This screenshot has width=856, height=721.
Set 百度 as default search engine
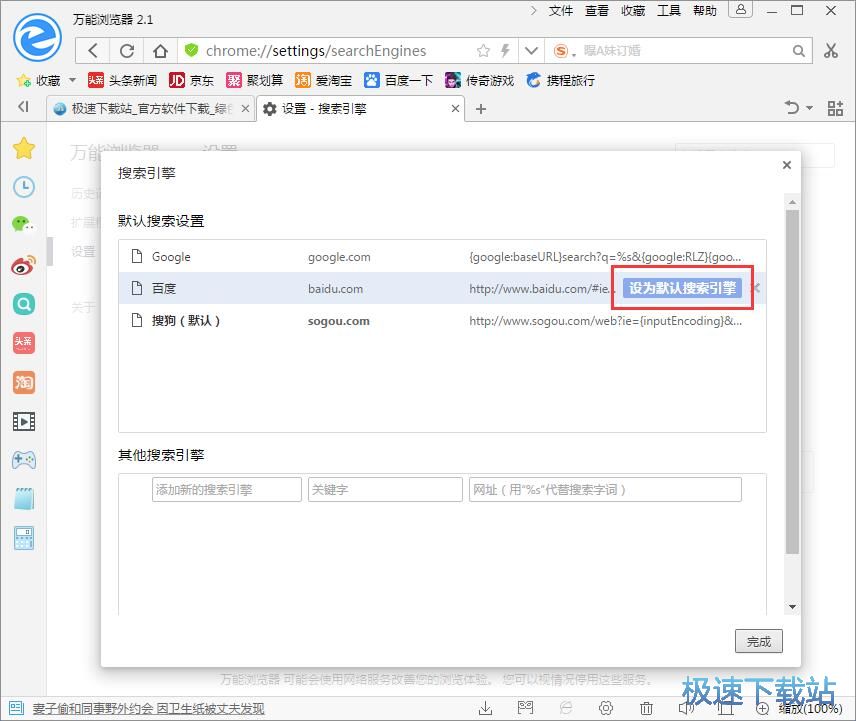[682, 288]
